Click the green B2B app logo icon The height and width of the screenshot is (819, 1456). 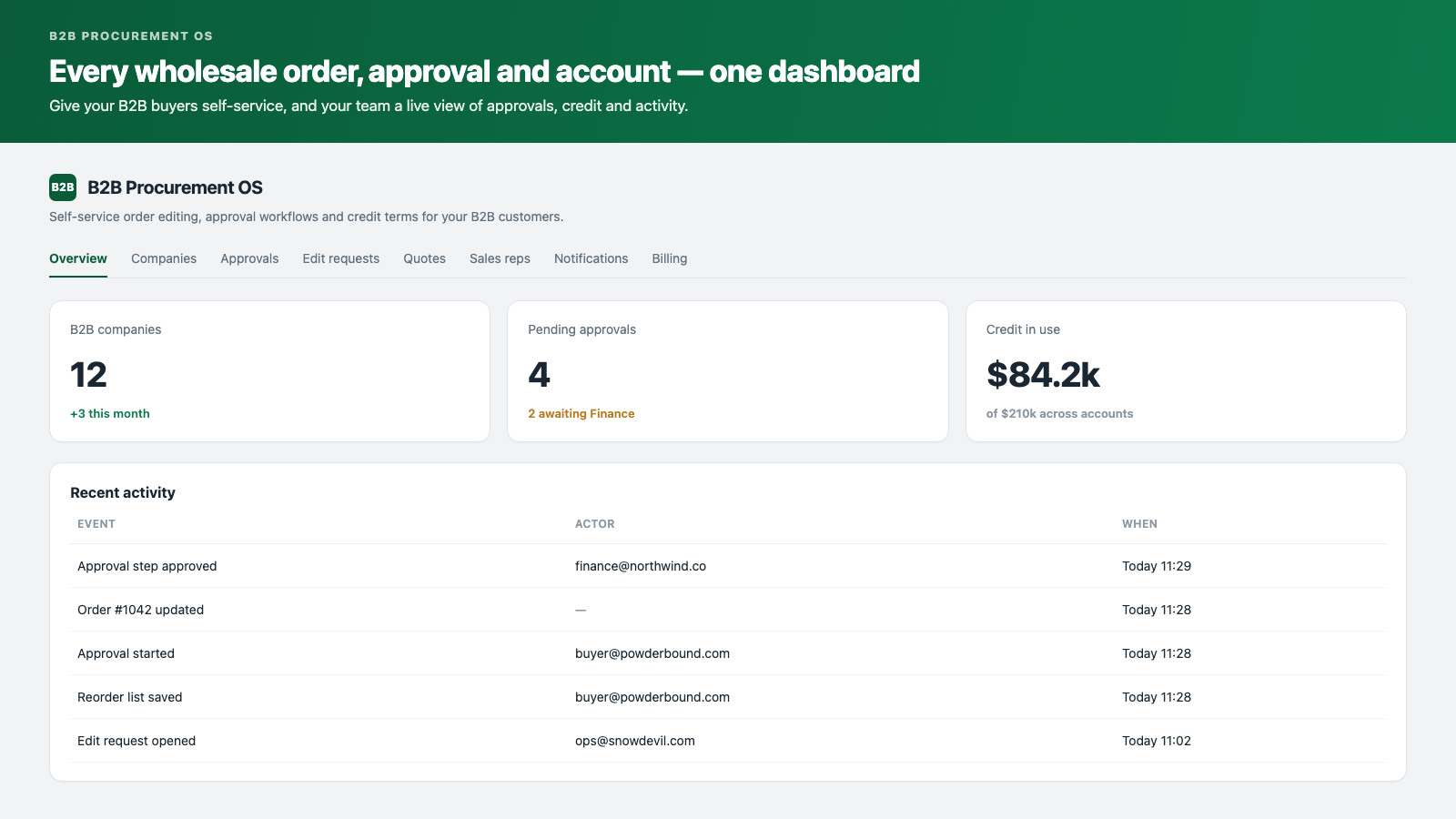(63, 187)
